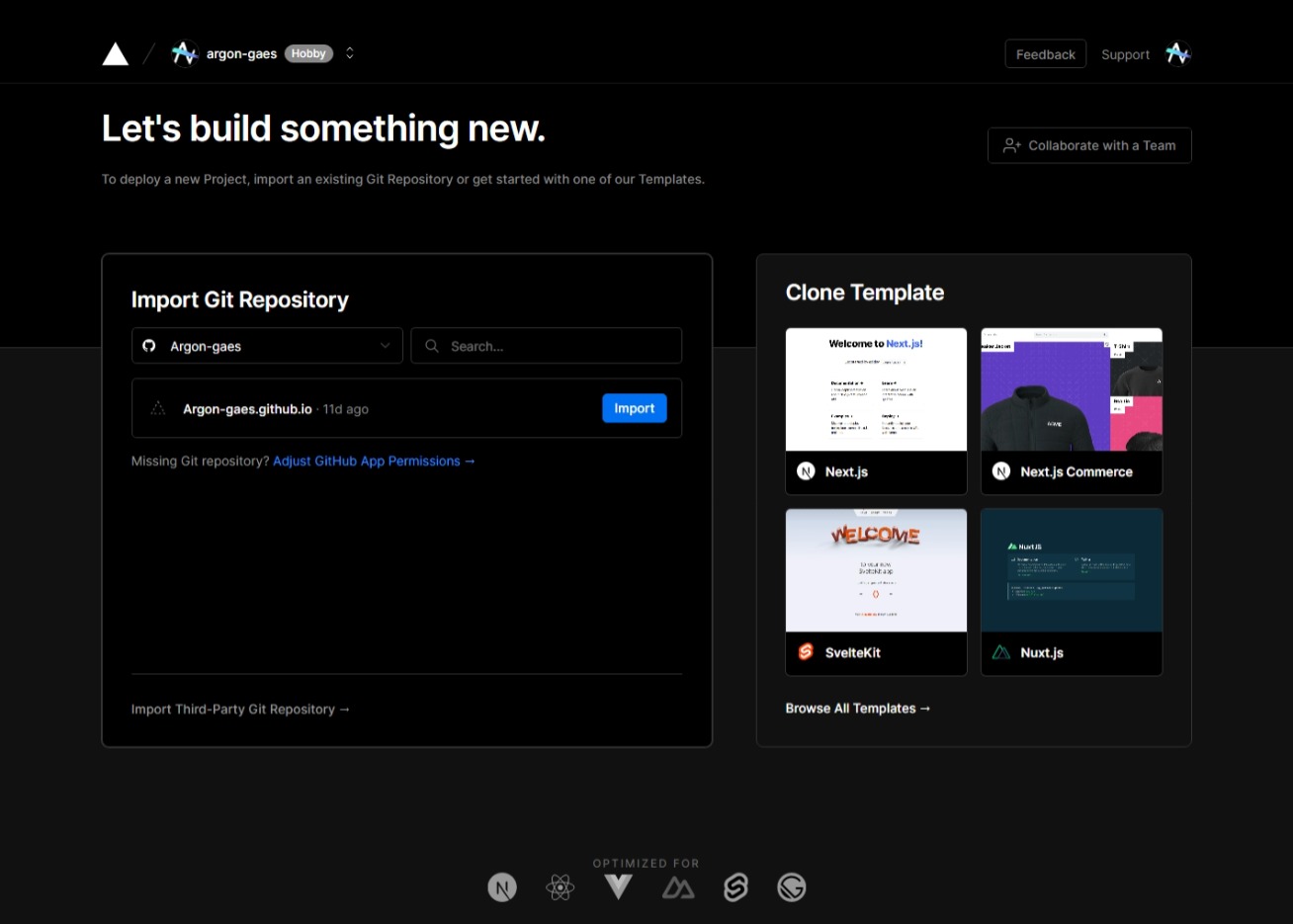Click the Feedback button
The image size is (1293, 924).
click(1046, 54)
